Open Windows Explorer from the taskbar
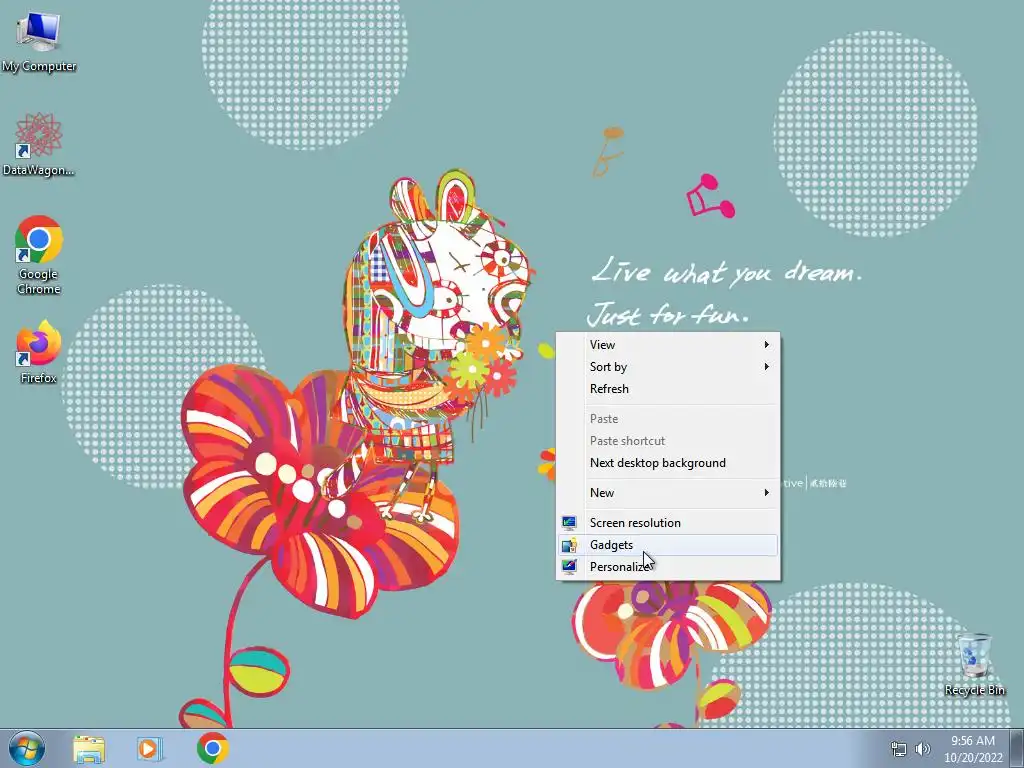 [x=89, y=748]
